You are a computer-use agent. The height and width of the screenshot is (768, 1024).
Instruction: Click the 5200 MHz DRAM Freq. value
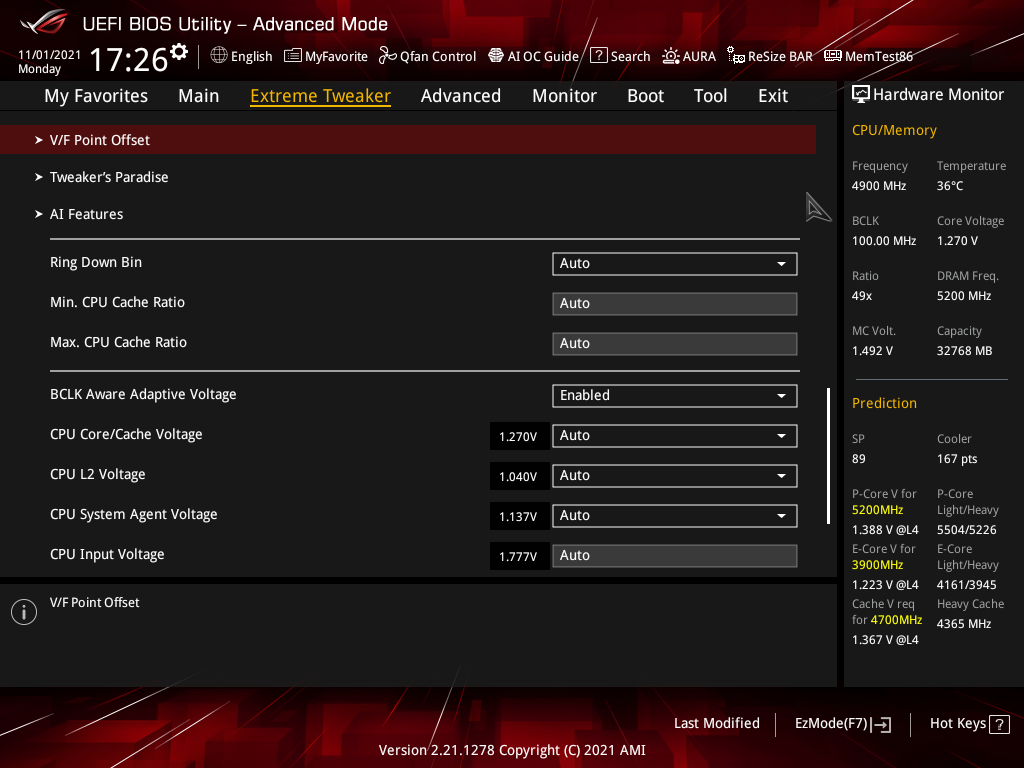coord(964,296)
